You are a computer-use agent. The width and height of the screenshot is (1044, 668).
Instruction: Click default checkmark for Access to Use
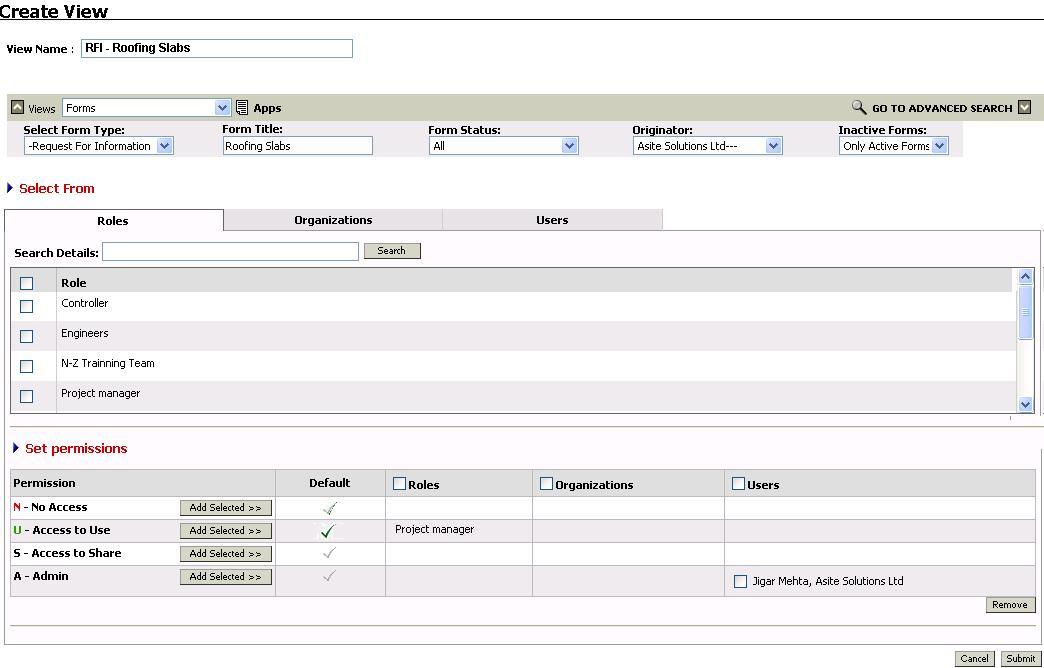pyautogui.click(x=327, y=531)
